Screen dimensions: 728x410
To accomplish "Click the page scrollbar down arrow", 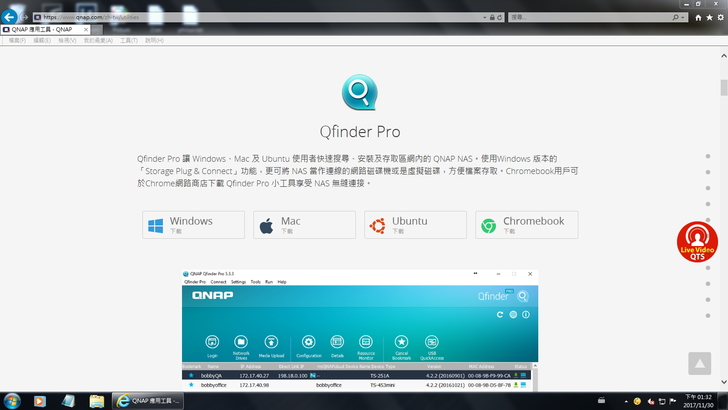I will click(724, 382).
